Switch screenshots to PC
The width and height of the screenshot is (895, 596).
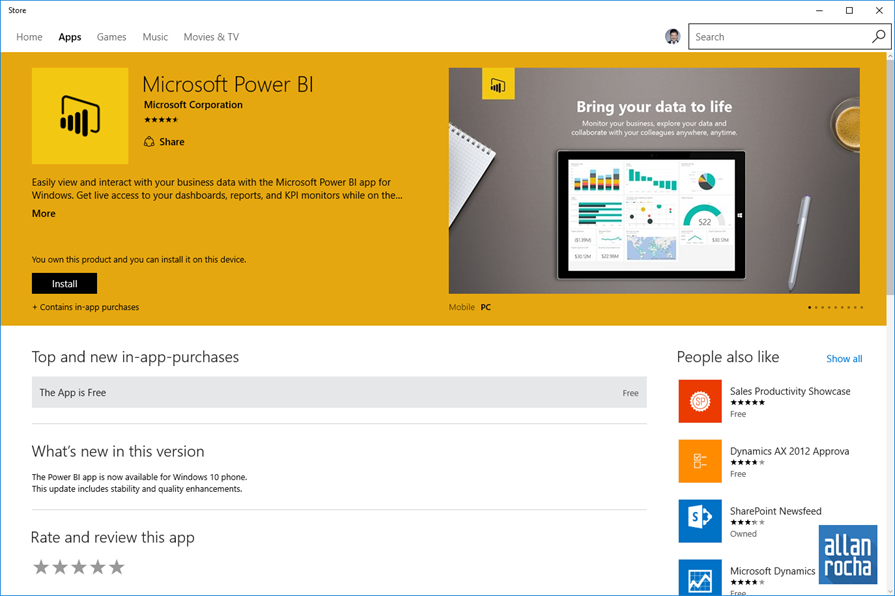click(x=486, y=307)
